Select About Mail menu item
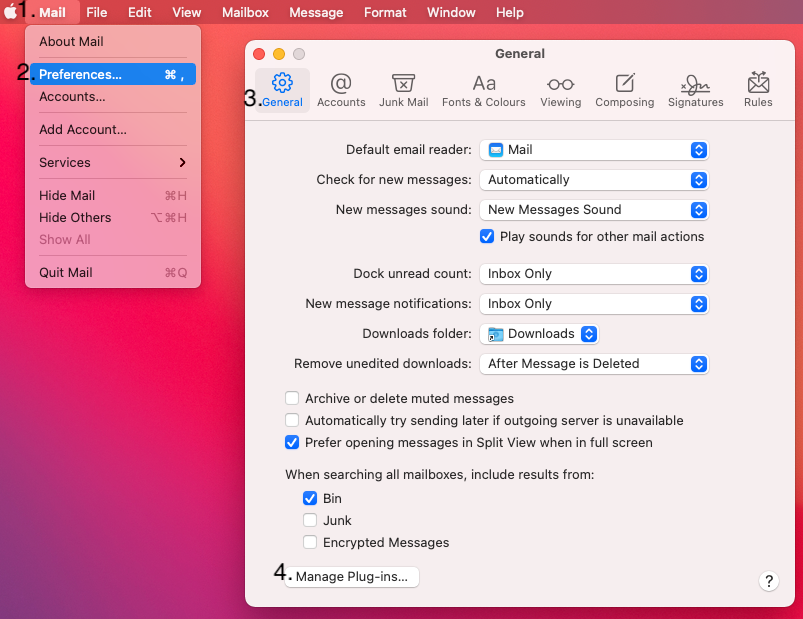The height and width of the screenshot is (619, 803). [113, 41]
